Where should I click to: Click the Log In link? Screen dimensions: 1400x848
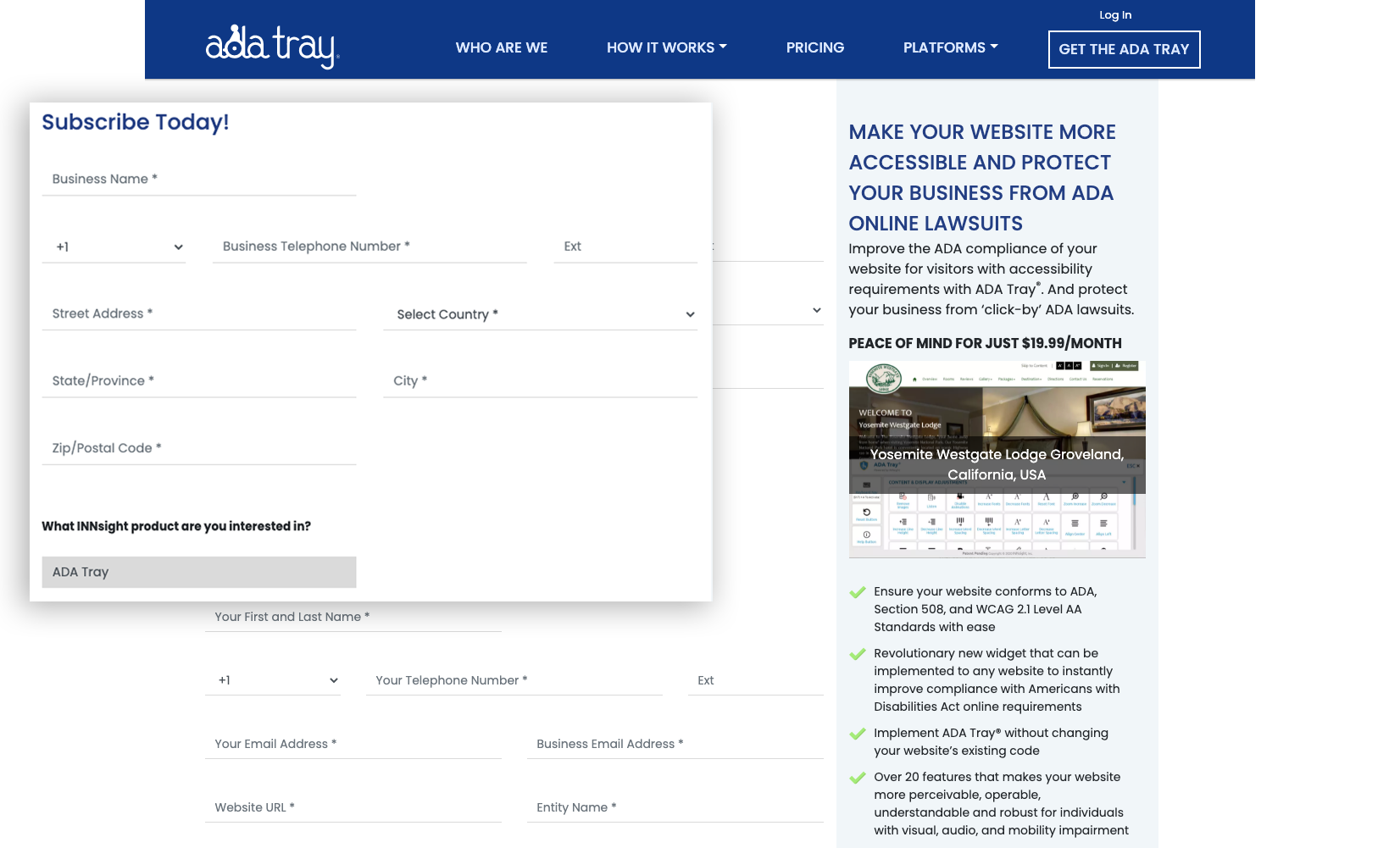click(x=1115, y=14)
